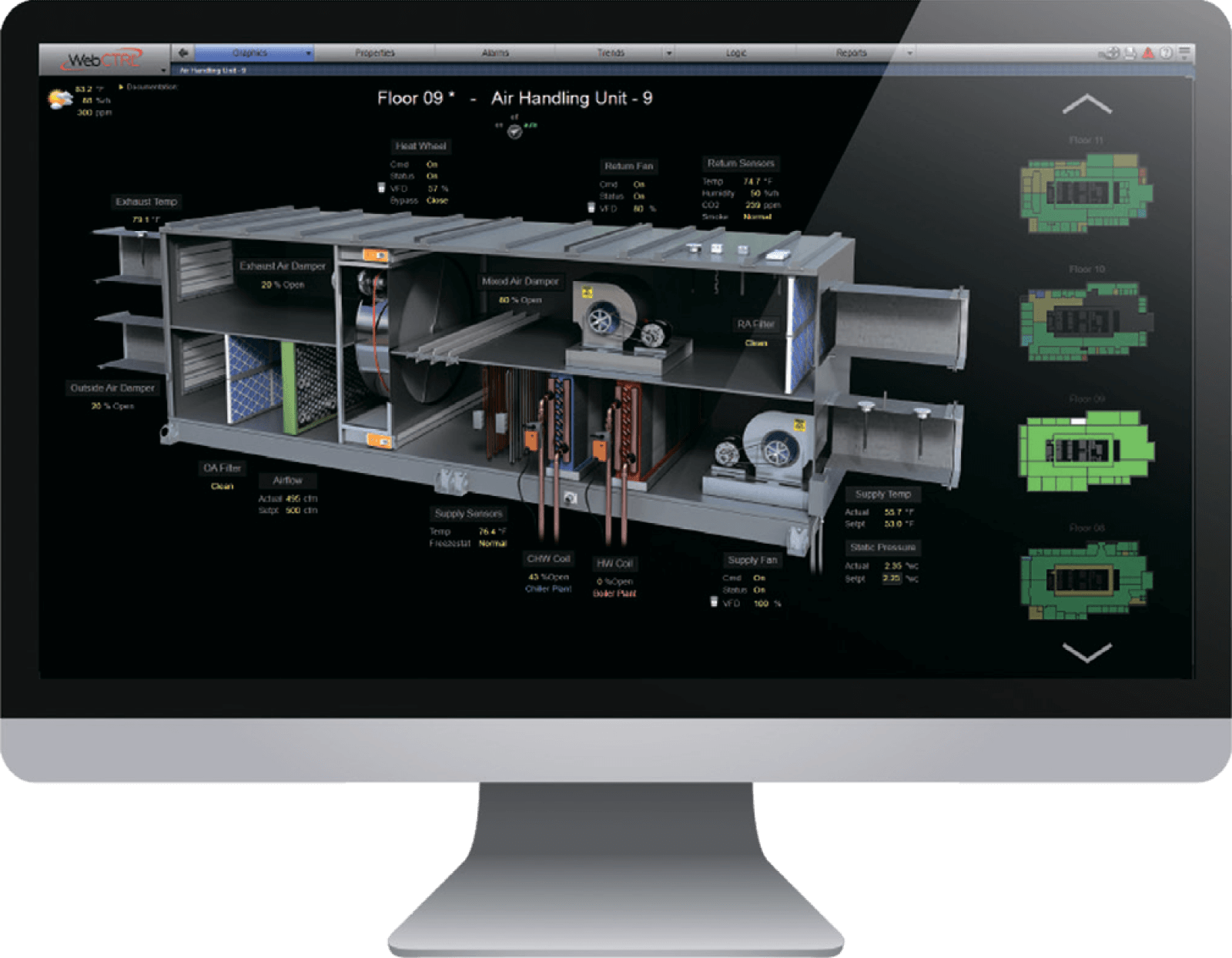Click the Return Fan label button

pos(628,166)
